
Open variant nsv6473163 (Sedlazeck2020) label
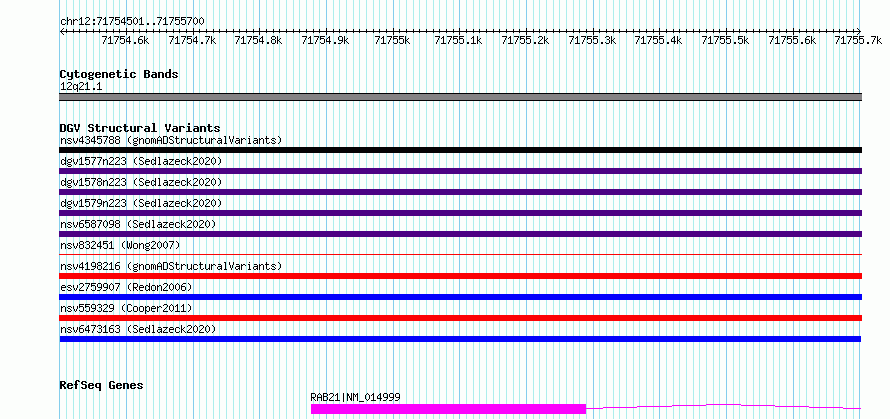point(138,329)
